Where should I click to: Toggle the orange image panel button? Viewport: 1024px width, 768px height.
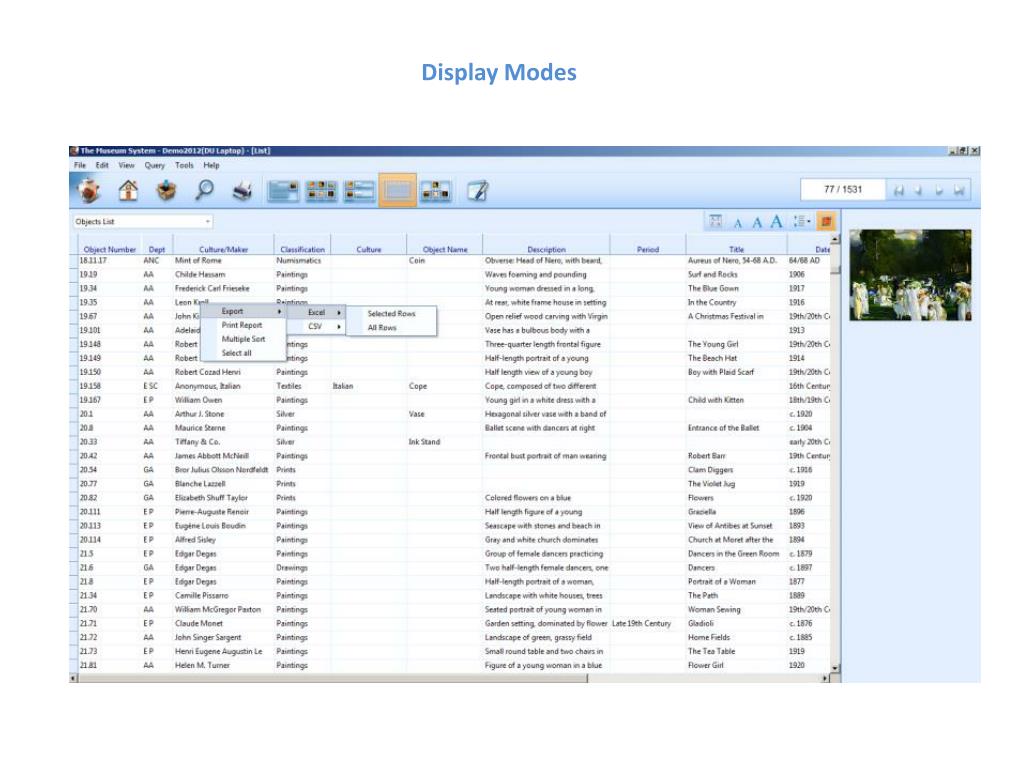826,221
